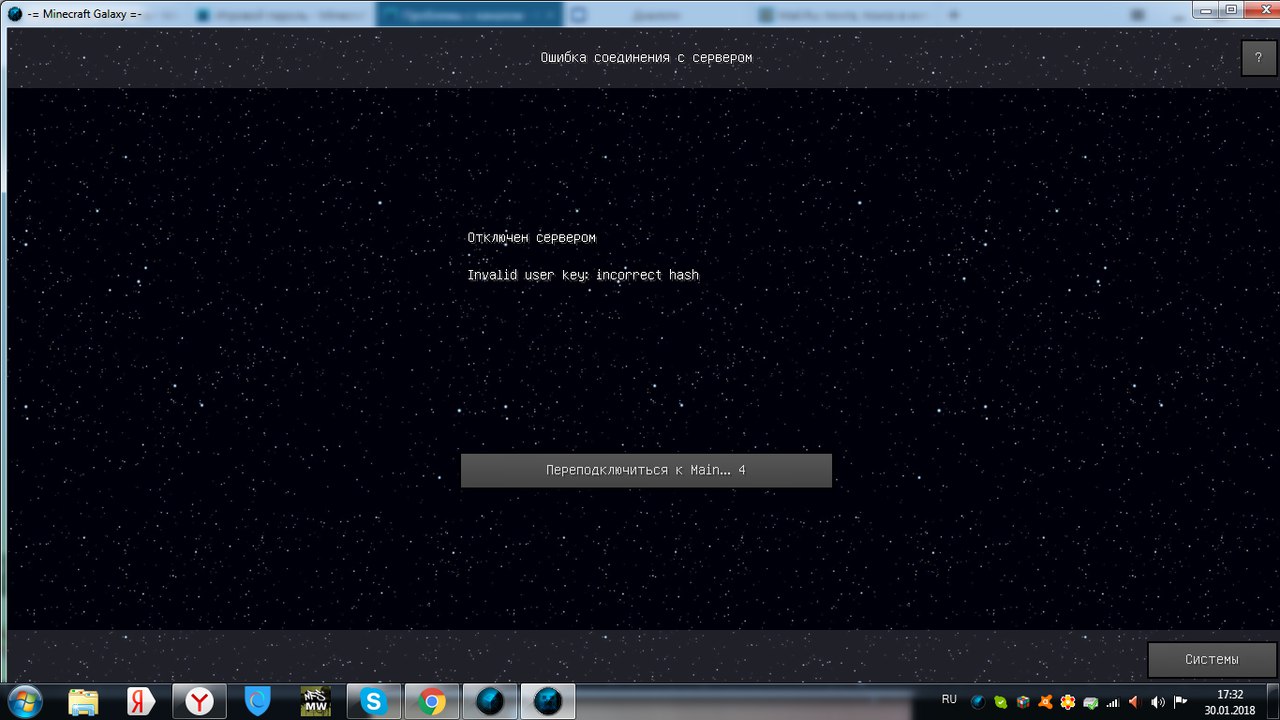
Task: Open Avast antivirus tray icon
Action: 1045,702
